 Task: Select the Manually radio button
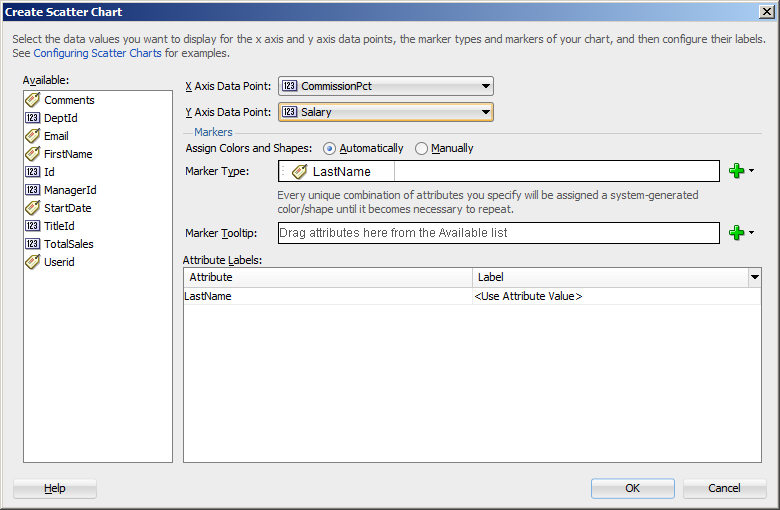421,149
